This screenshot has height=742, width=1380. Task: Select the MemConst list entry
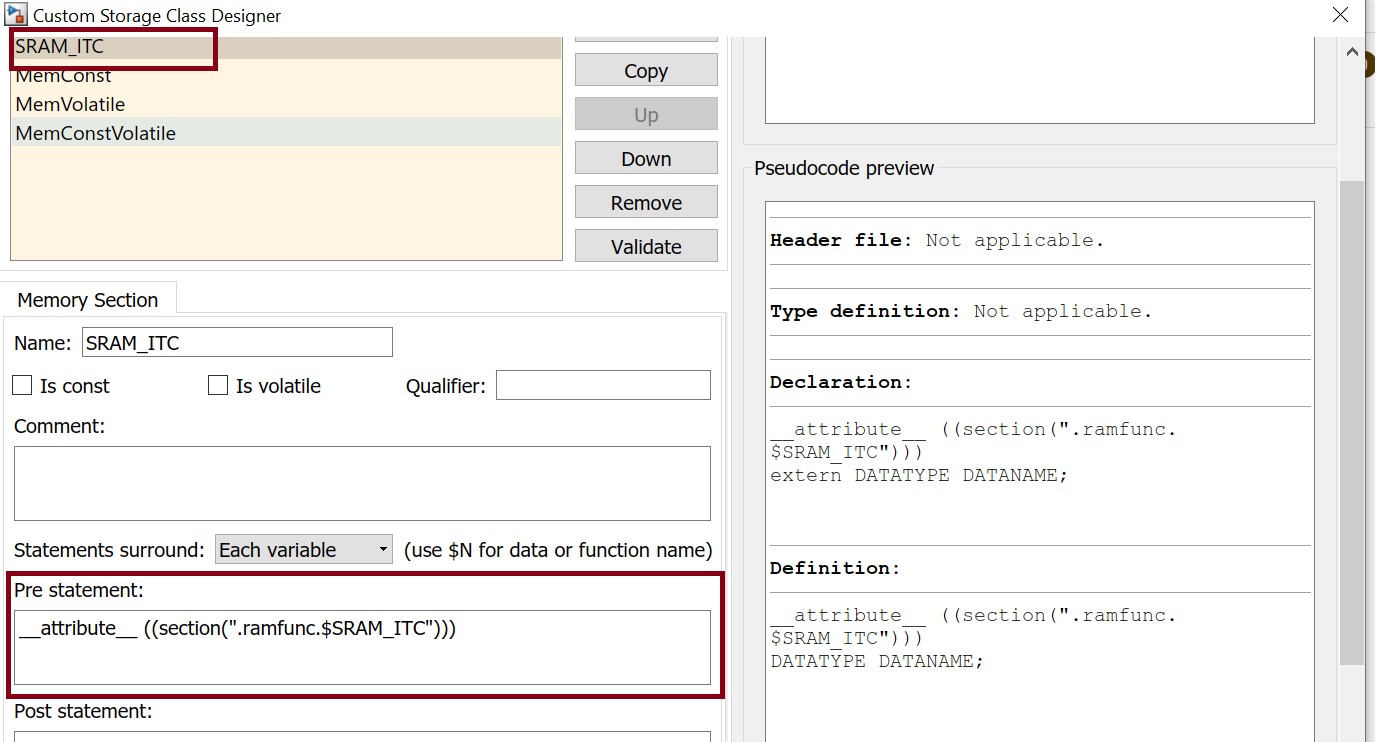pyautogui.click(x=64, y=76)
